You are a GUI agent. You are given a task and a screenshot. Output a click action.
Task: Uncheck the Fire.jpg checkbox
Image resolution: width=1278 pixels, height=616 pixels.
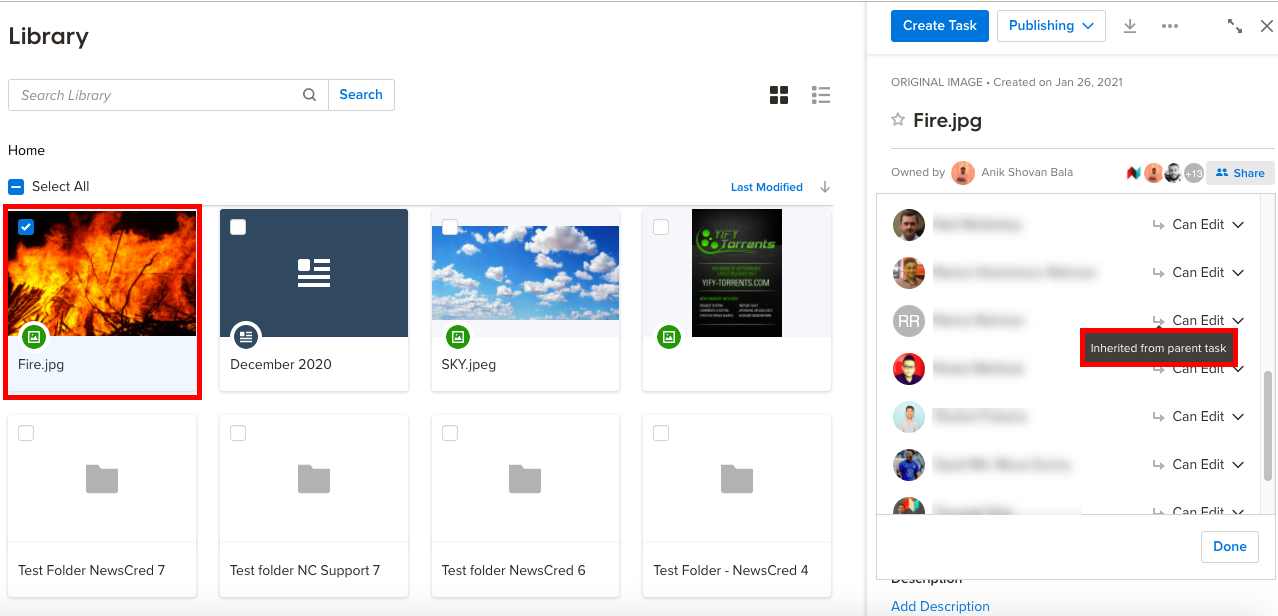tap(26, 227)
